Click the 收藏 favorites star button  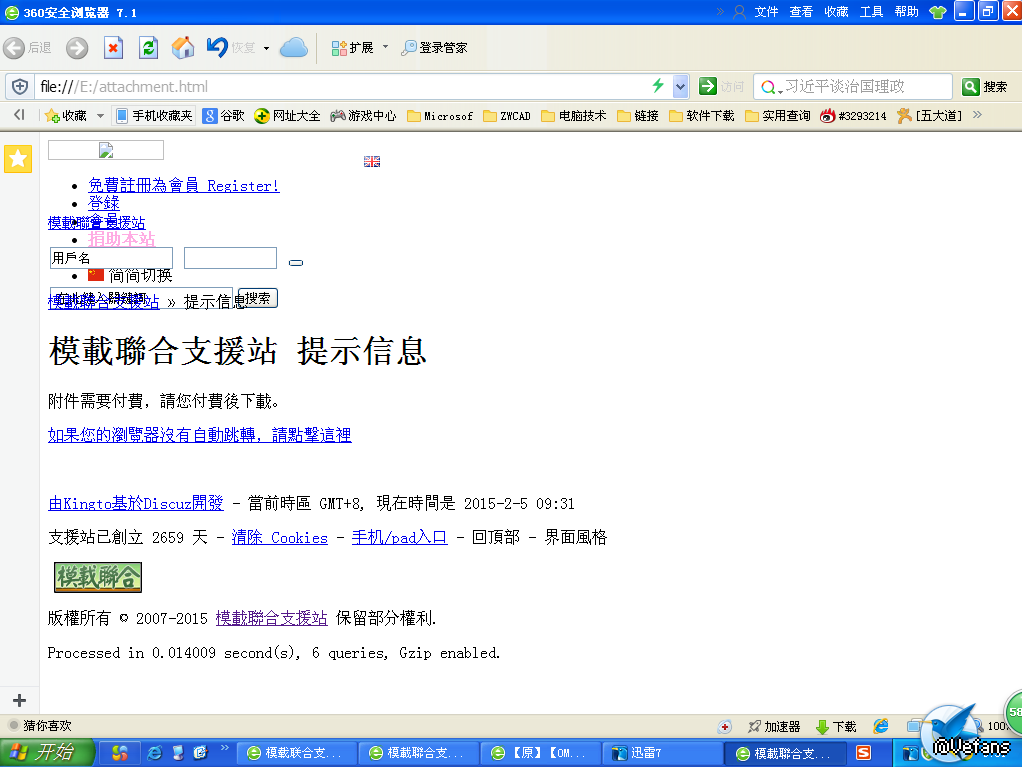[x=66, y=116]
